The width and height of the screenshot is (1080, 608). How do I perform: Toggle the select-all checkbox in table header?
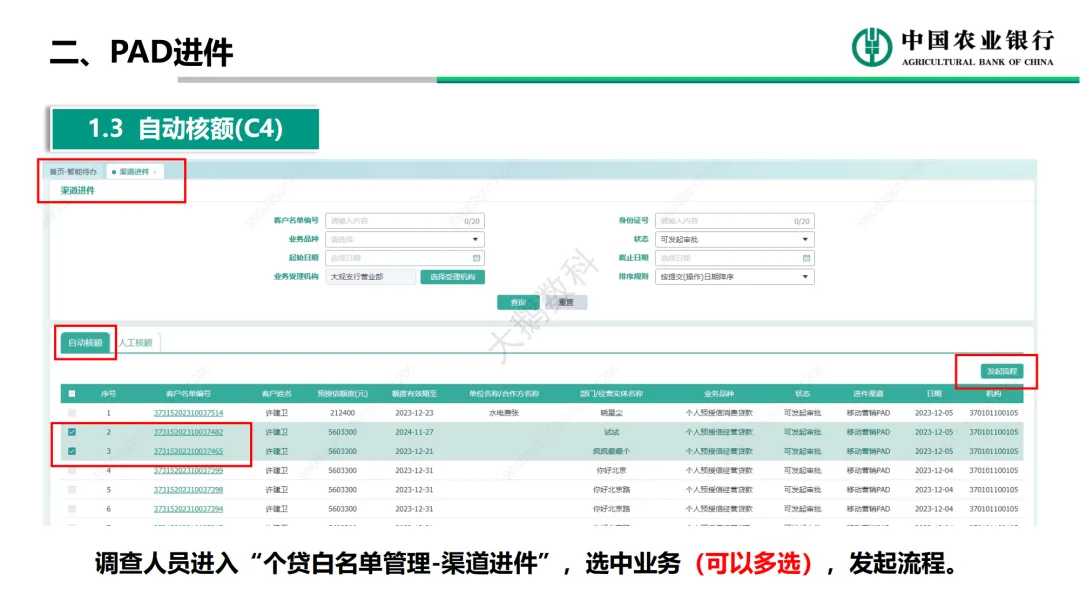click(x=71, y=394)
